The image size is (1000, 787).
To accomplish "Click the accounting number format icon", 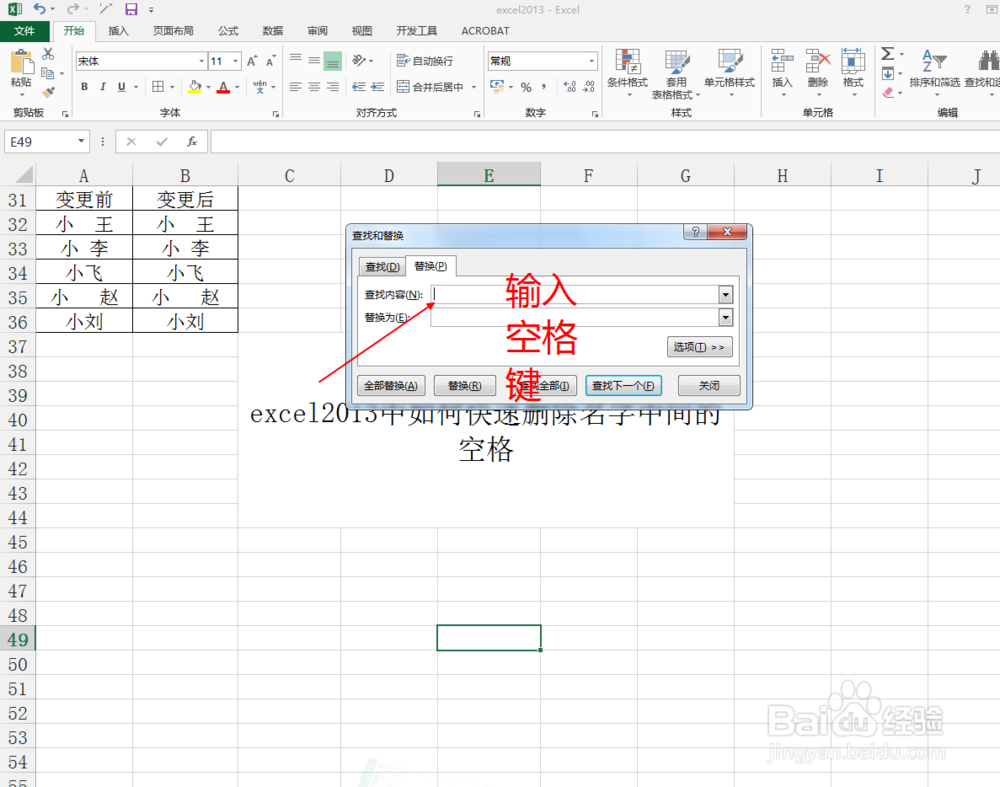I will point(497,86).
